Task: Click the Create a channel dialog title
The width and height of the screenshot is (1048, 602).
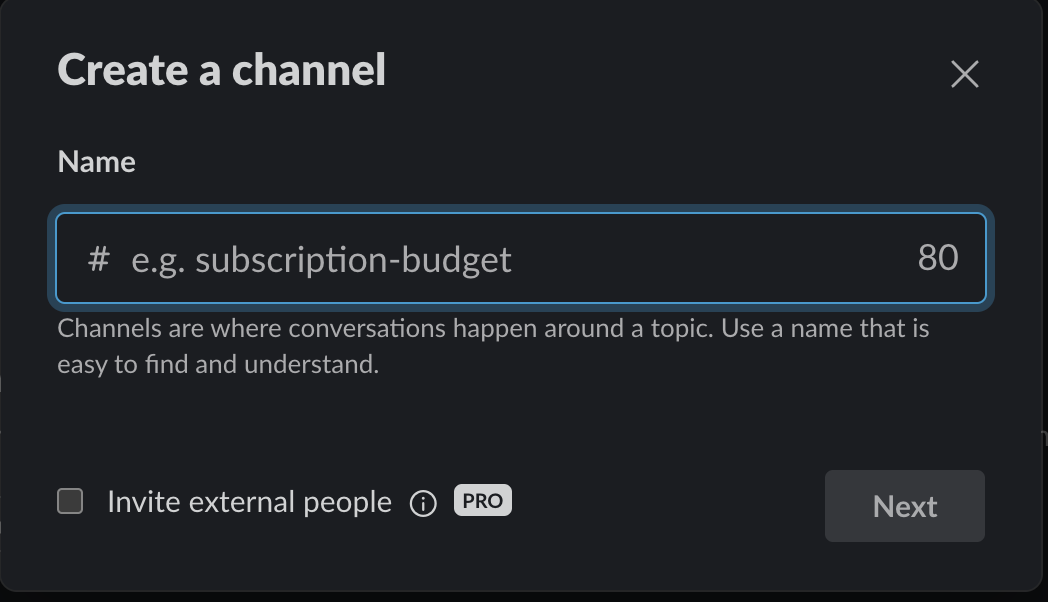Action: [x=221, y=70]
